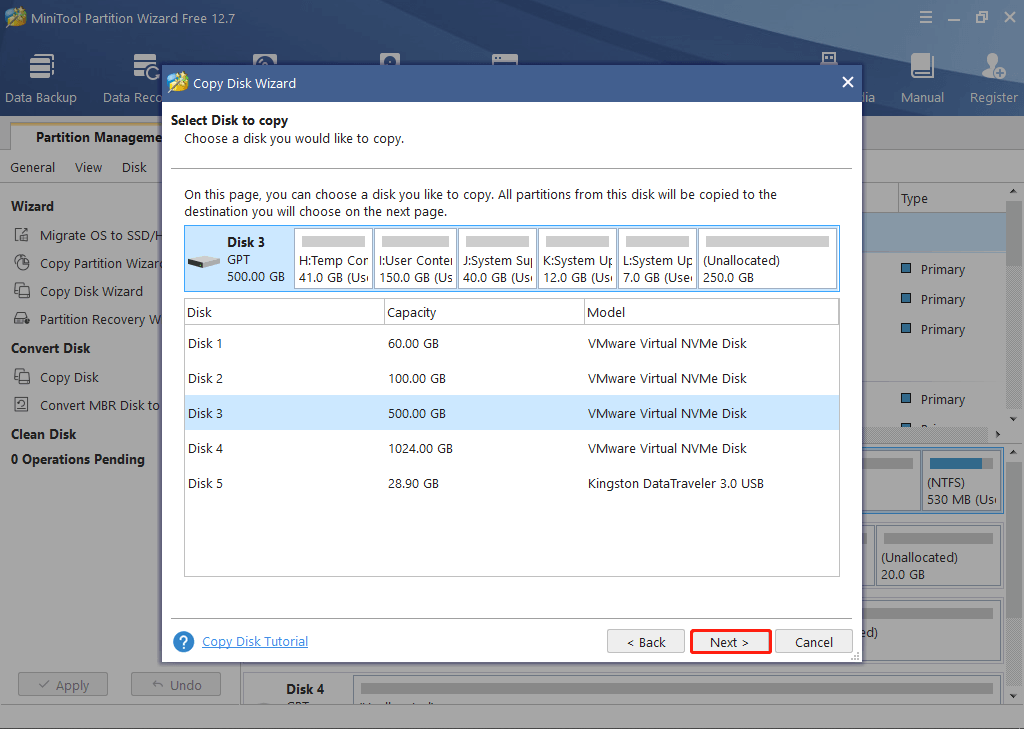Screen dimensions: 1024x729
Task: Click the 250.0 GB Unallocated block
Action: pyautogui.click(x=767, y=259)
